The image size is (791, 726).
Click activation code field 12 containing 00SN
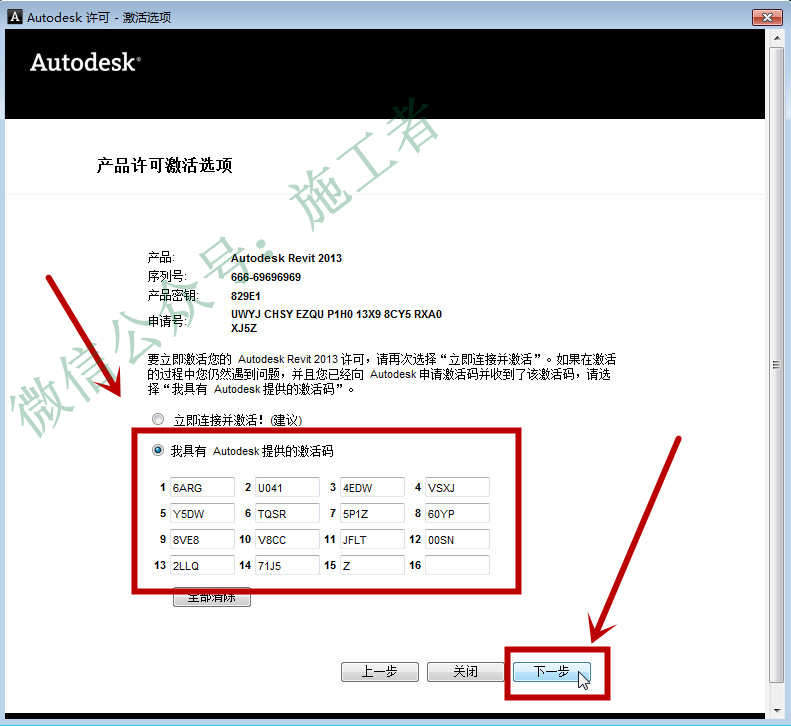pyautogui.click(x=457, y=539)
